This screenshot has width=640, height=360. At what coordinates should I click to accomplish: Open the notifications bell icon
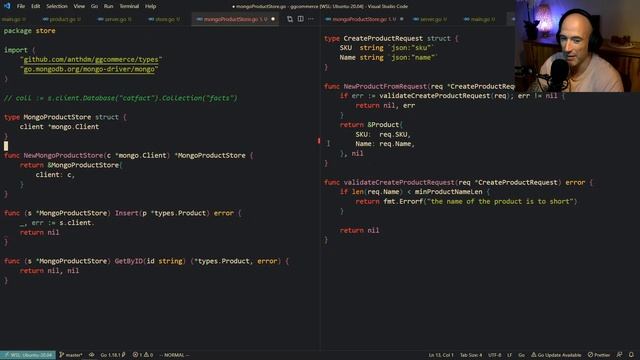[631, 355]
